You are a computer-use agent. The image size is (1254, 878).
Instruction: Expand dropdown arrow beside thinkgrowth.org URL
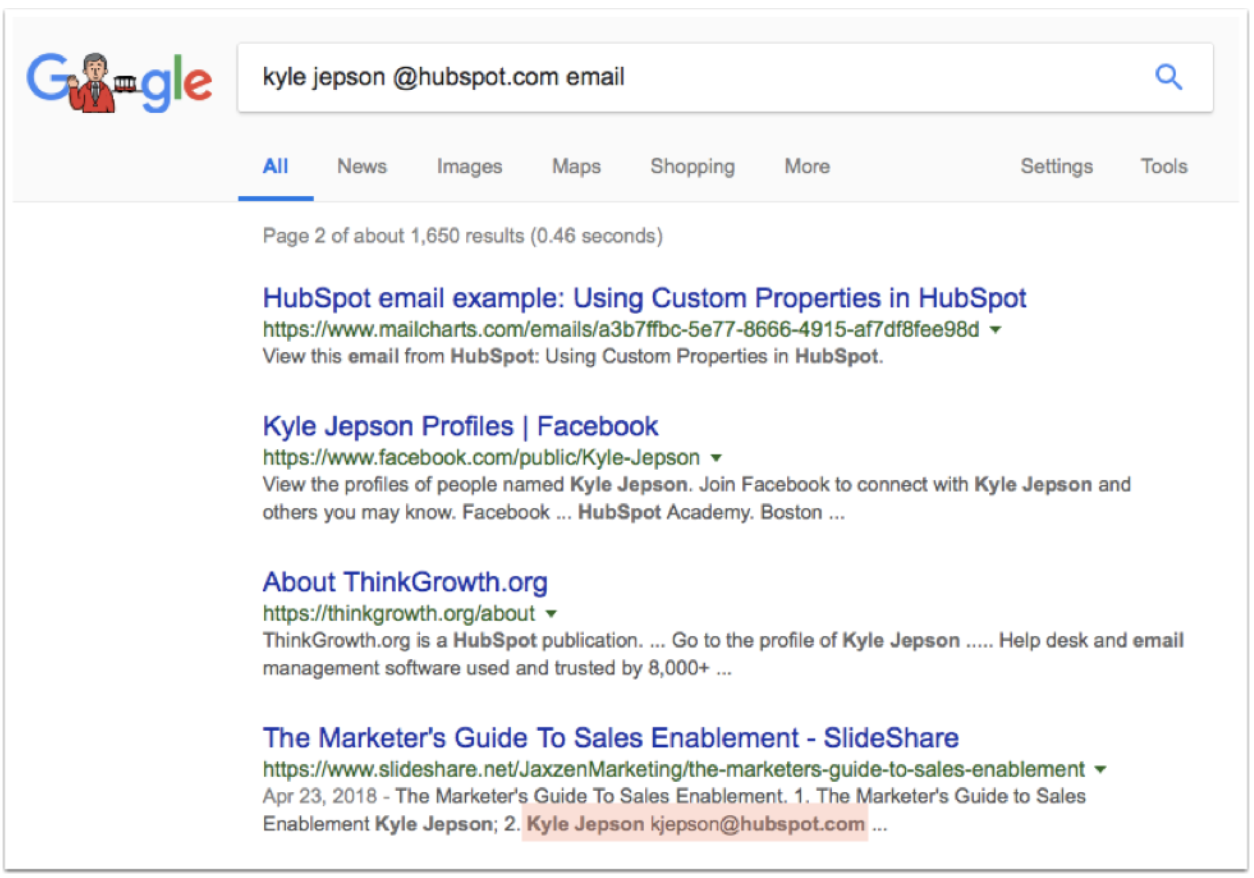tap(550, 614)
